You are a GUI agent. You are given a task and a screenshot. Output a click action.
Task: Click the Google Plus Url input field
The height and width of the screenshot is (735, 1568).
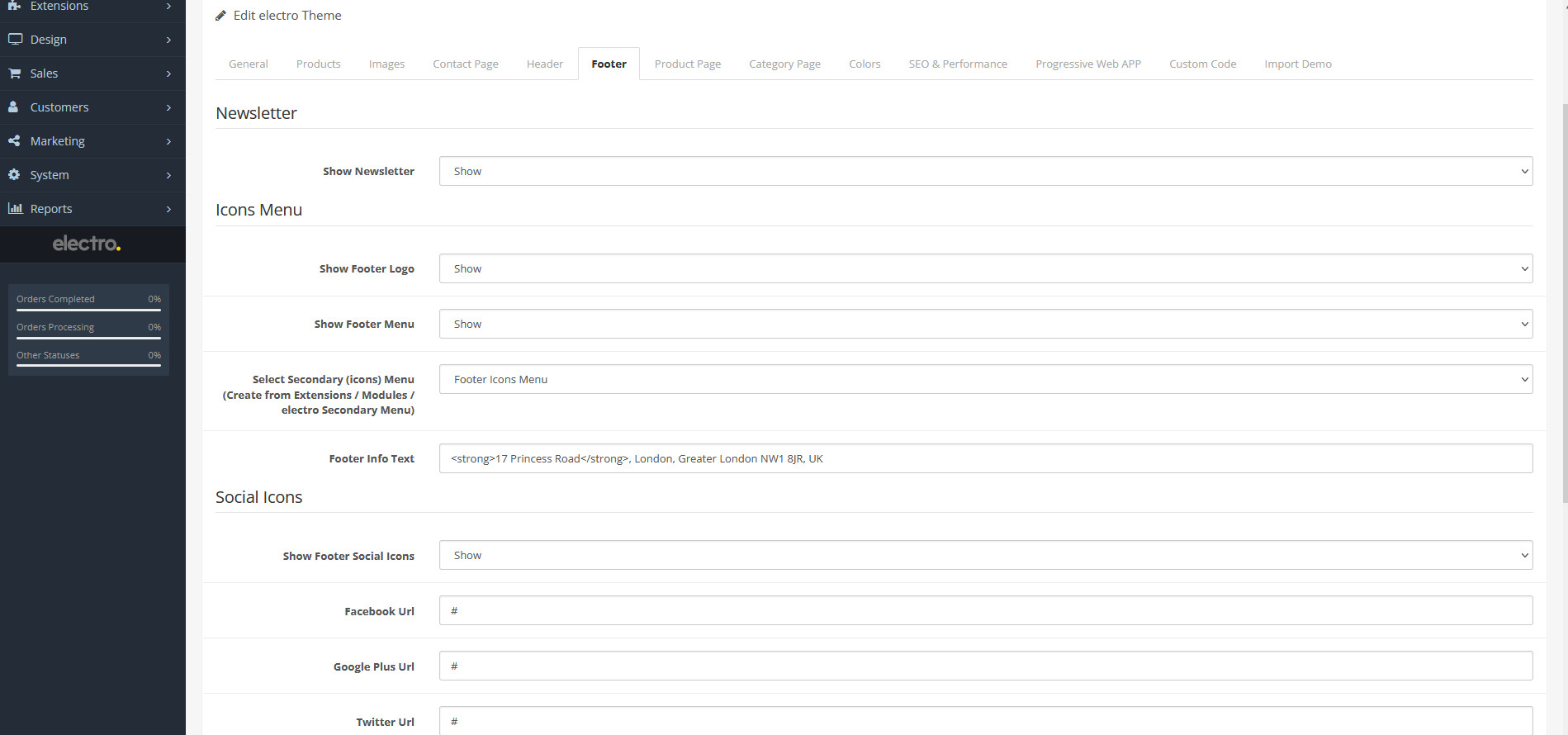986,666
